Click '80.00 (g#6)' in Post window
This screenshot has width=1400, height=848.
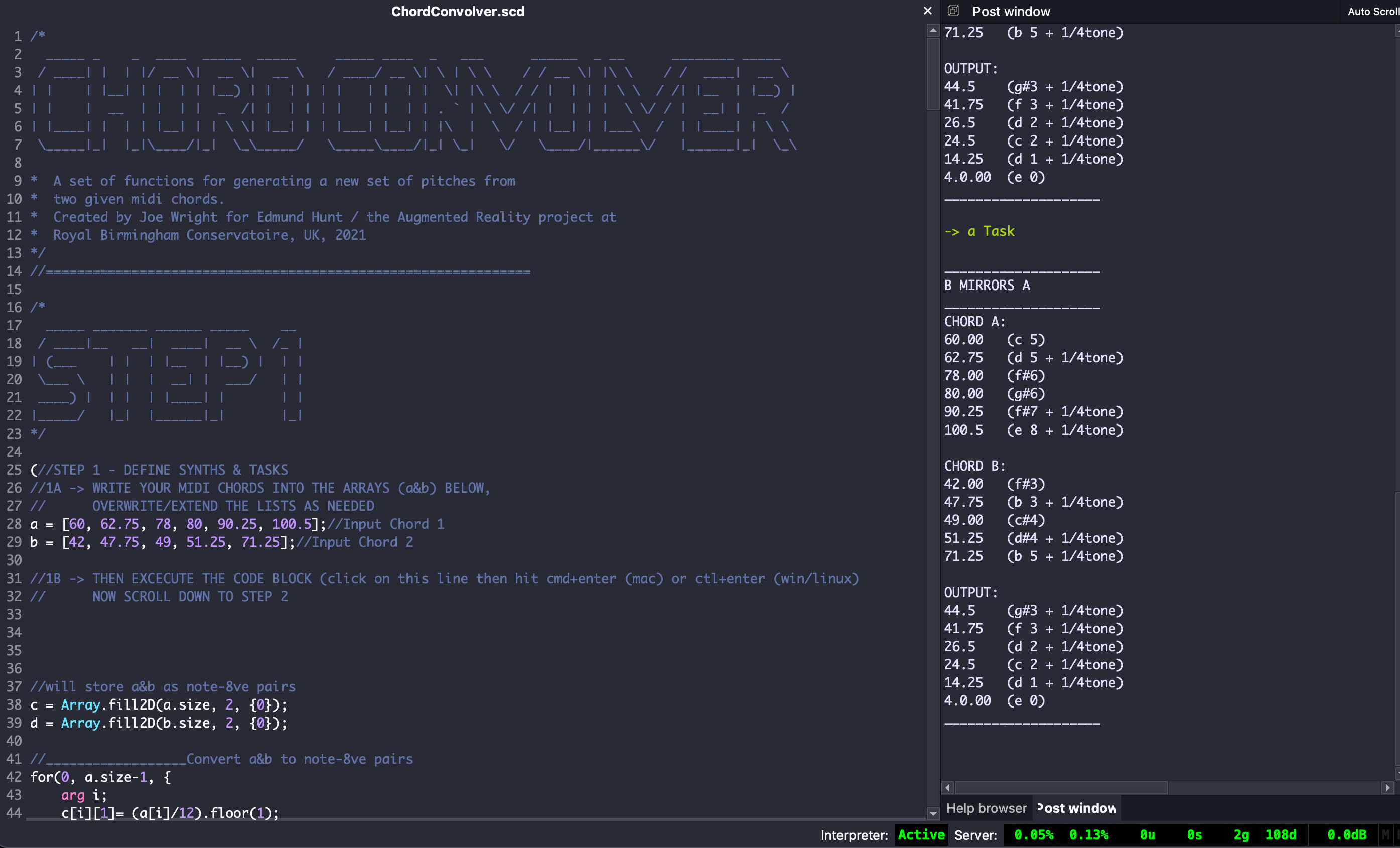pos(995,393)
